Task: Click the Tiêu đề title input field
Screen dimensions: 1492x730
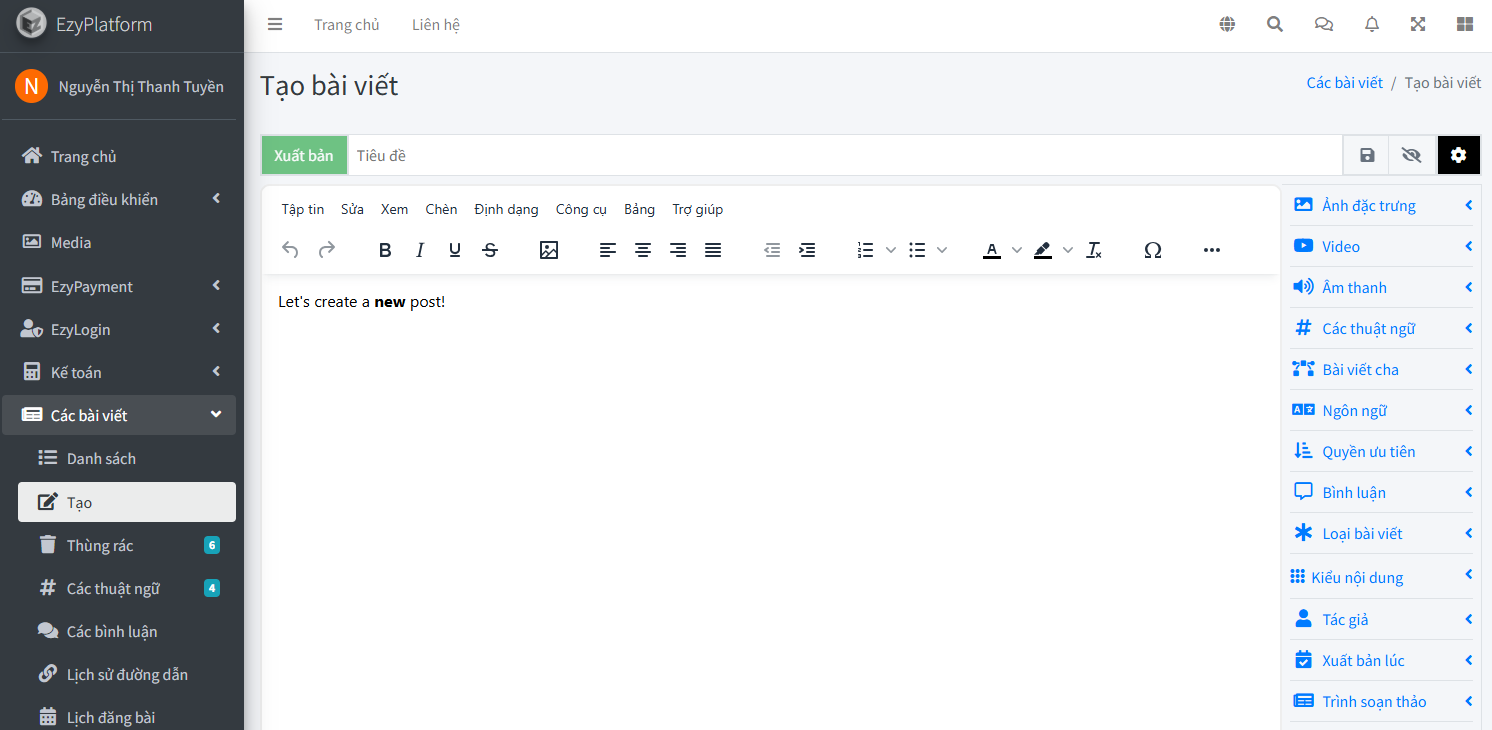Action: [x=844, y=155]
